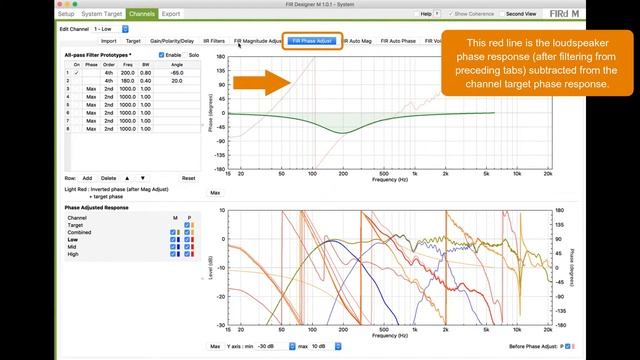Open the FIR Auto Mag sub-tab
Screen dimensions: 640x360
tap(357, 41)
